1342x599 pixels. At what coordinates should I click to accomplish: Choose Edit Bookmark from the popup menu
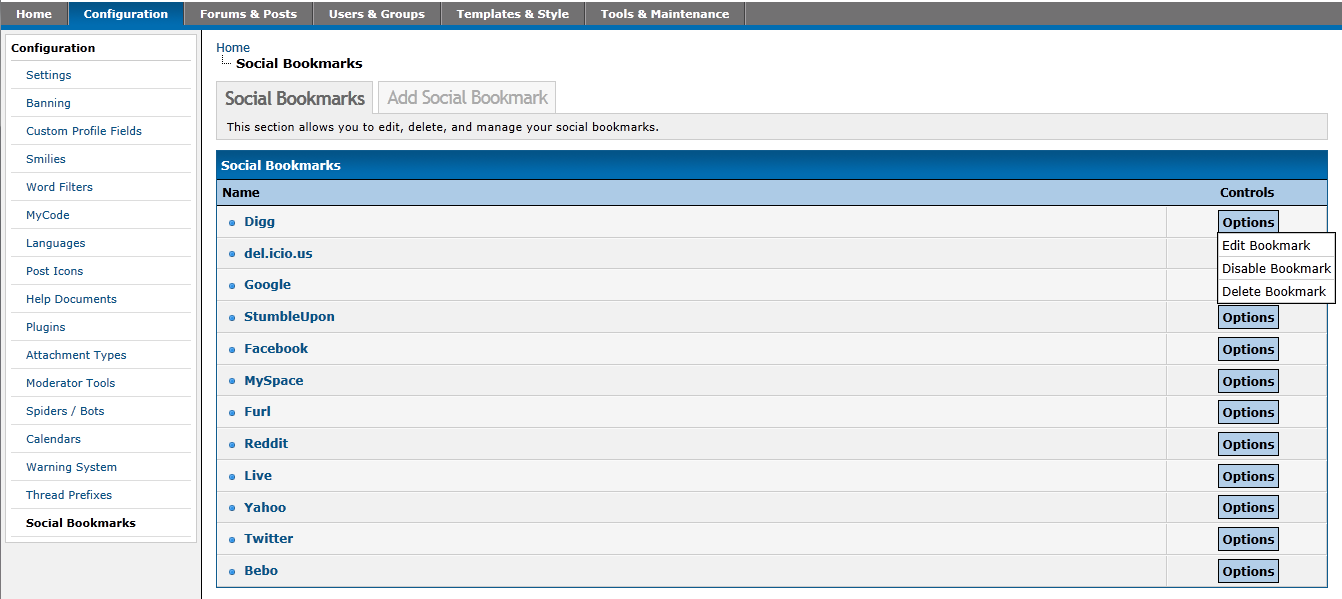click(x=1266, y=246)
